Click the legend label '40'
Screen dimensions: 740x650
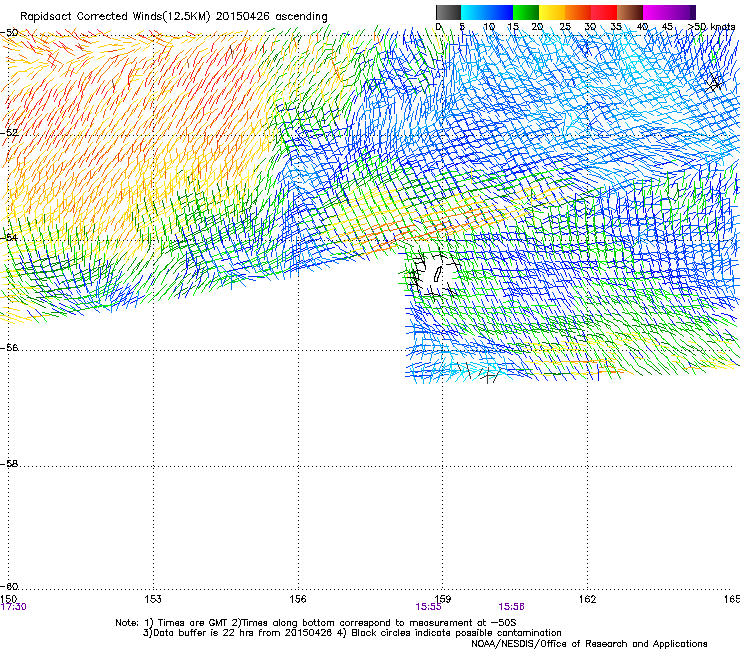(642, 27)
